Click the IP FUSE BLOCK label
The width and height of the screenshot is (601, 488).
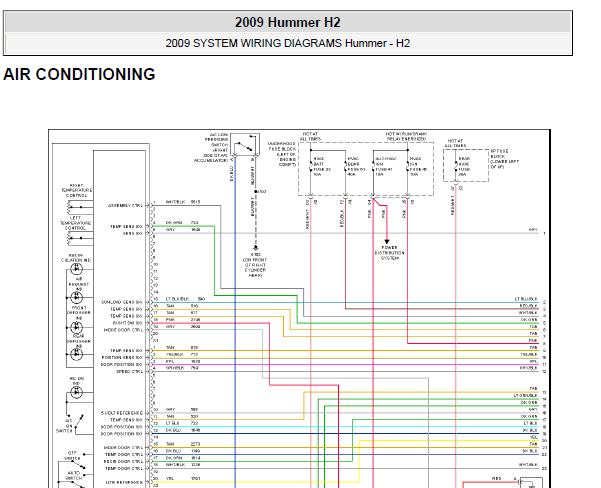(505, 159)
